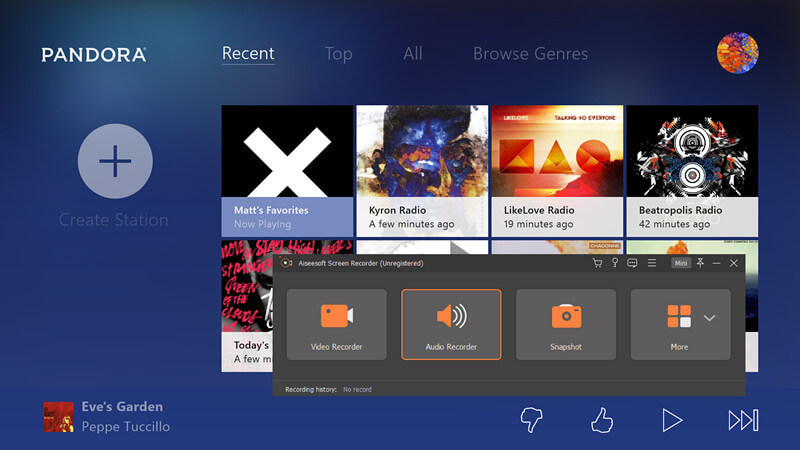Open LikeLove Radio station

[x=557, y=171]
